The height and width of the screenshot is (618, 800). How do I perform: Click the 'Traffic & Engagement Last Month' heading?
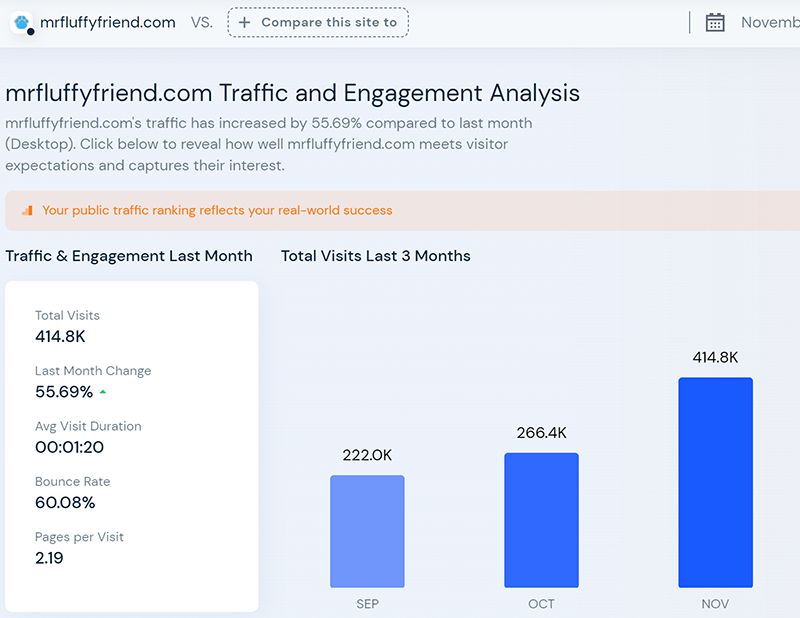tap(129, 256)
